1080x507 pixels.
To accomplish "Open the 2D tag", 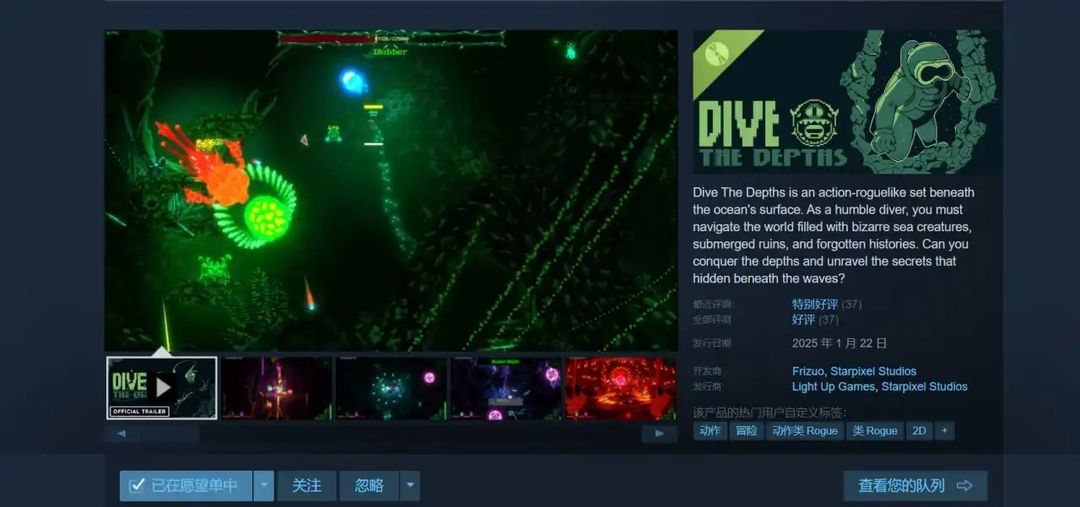I will pyautogui.click(x=919, y=431).
